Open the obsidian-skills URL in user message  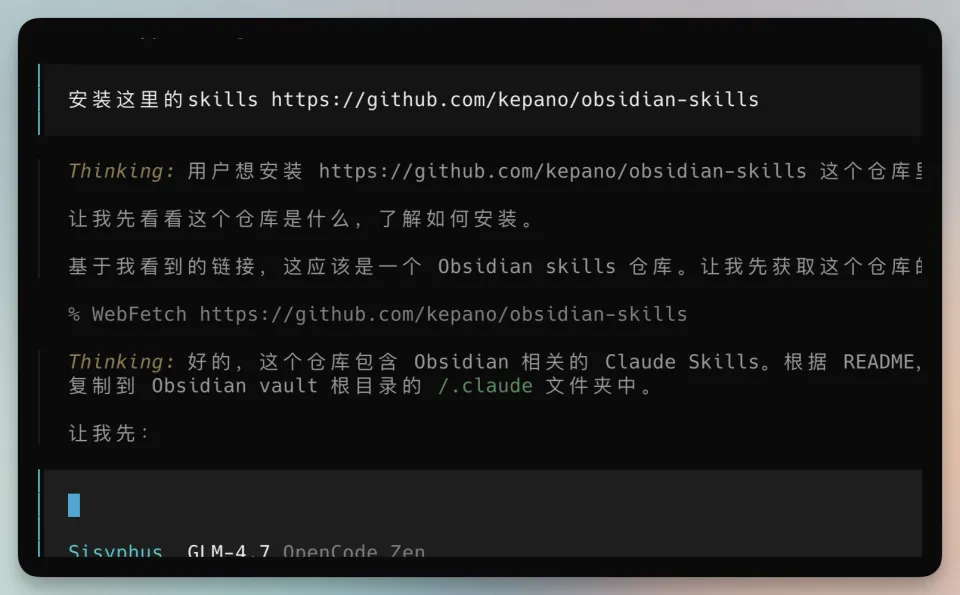pos(515,99)
